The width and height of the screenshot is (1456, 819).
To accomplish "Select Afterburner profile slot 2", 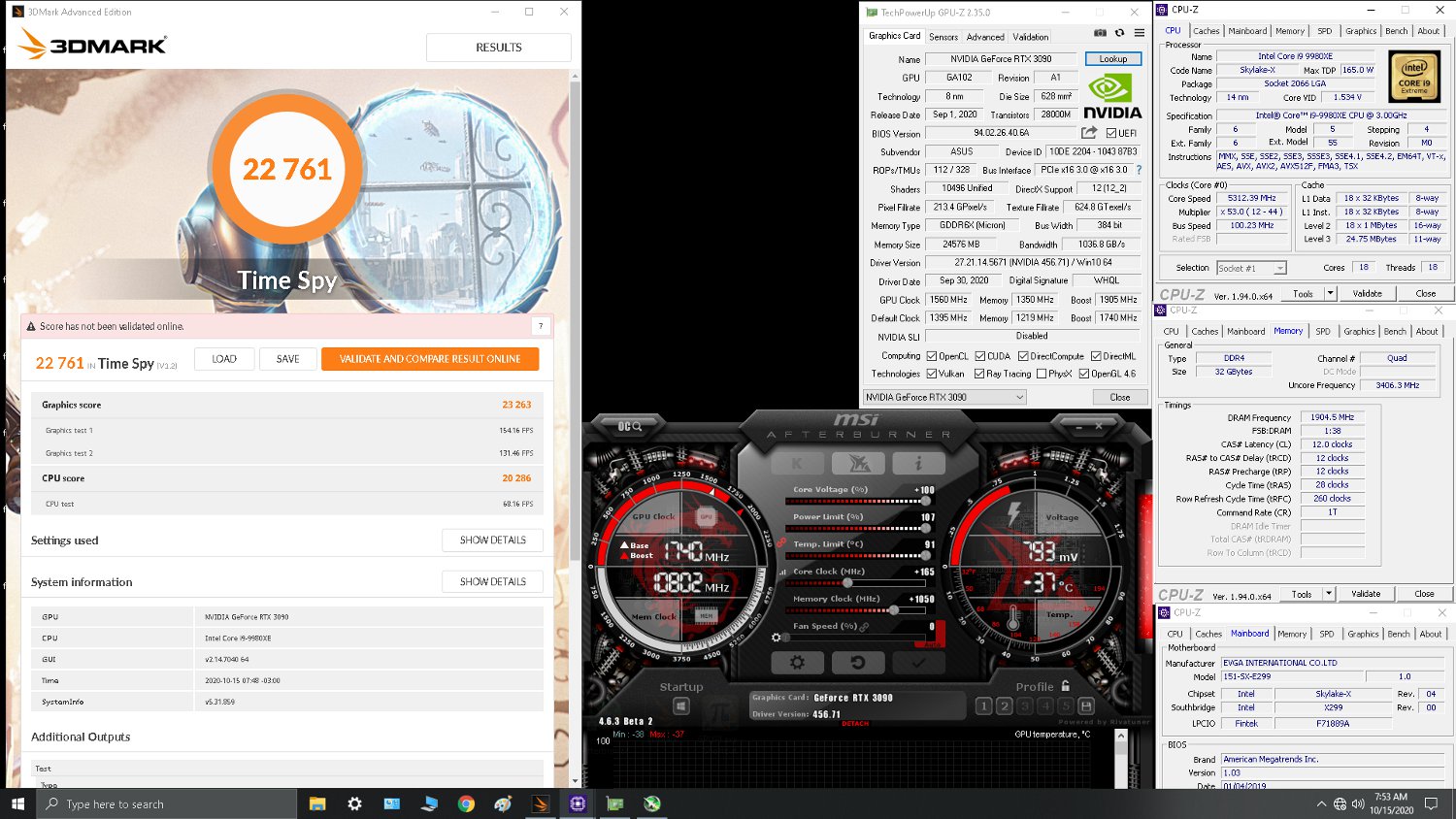I will (x=1005, y=706).
